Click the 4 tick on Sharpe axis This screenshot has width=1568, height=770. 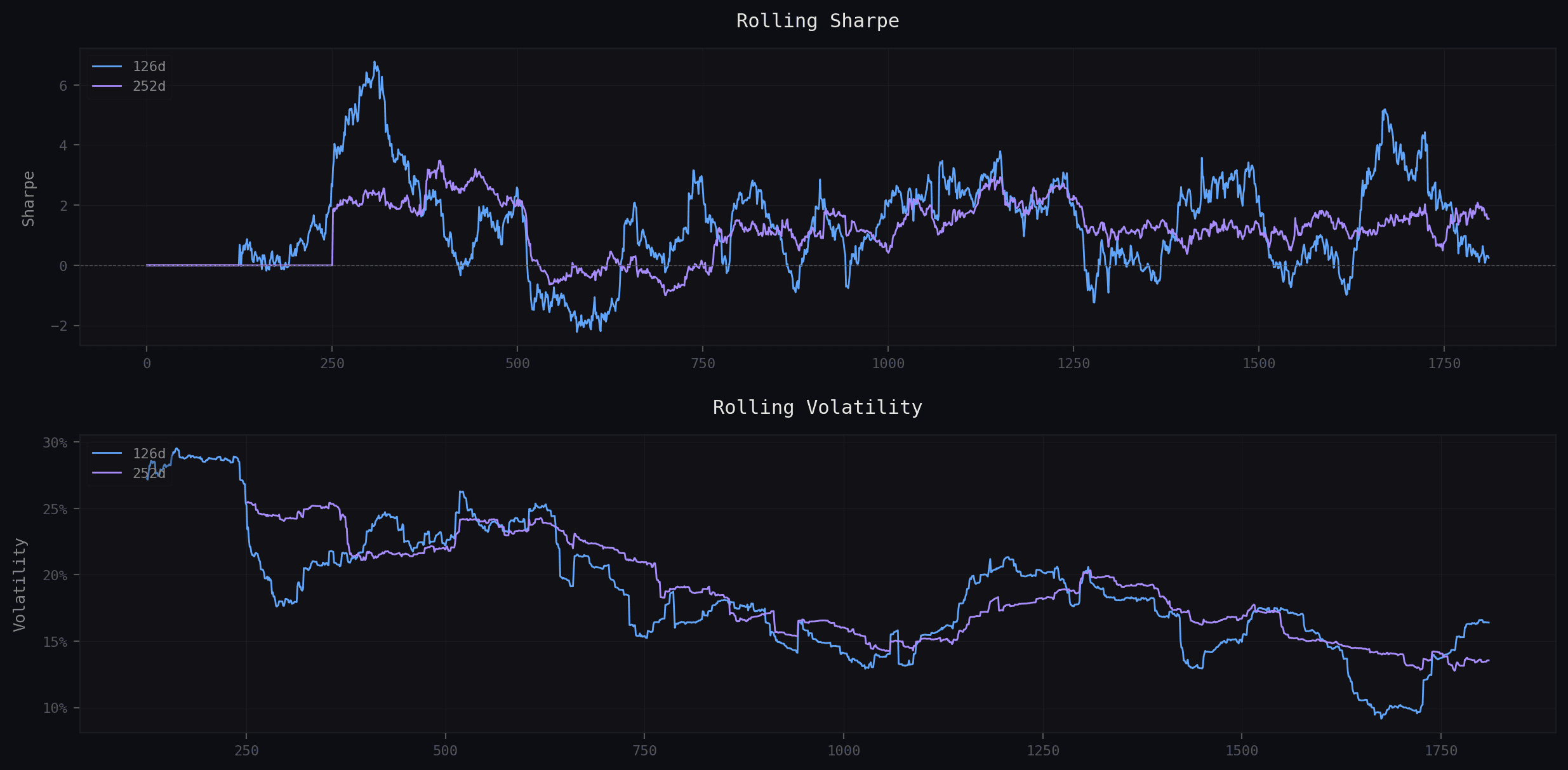coord(63,146)
